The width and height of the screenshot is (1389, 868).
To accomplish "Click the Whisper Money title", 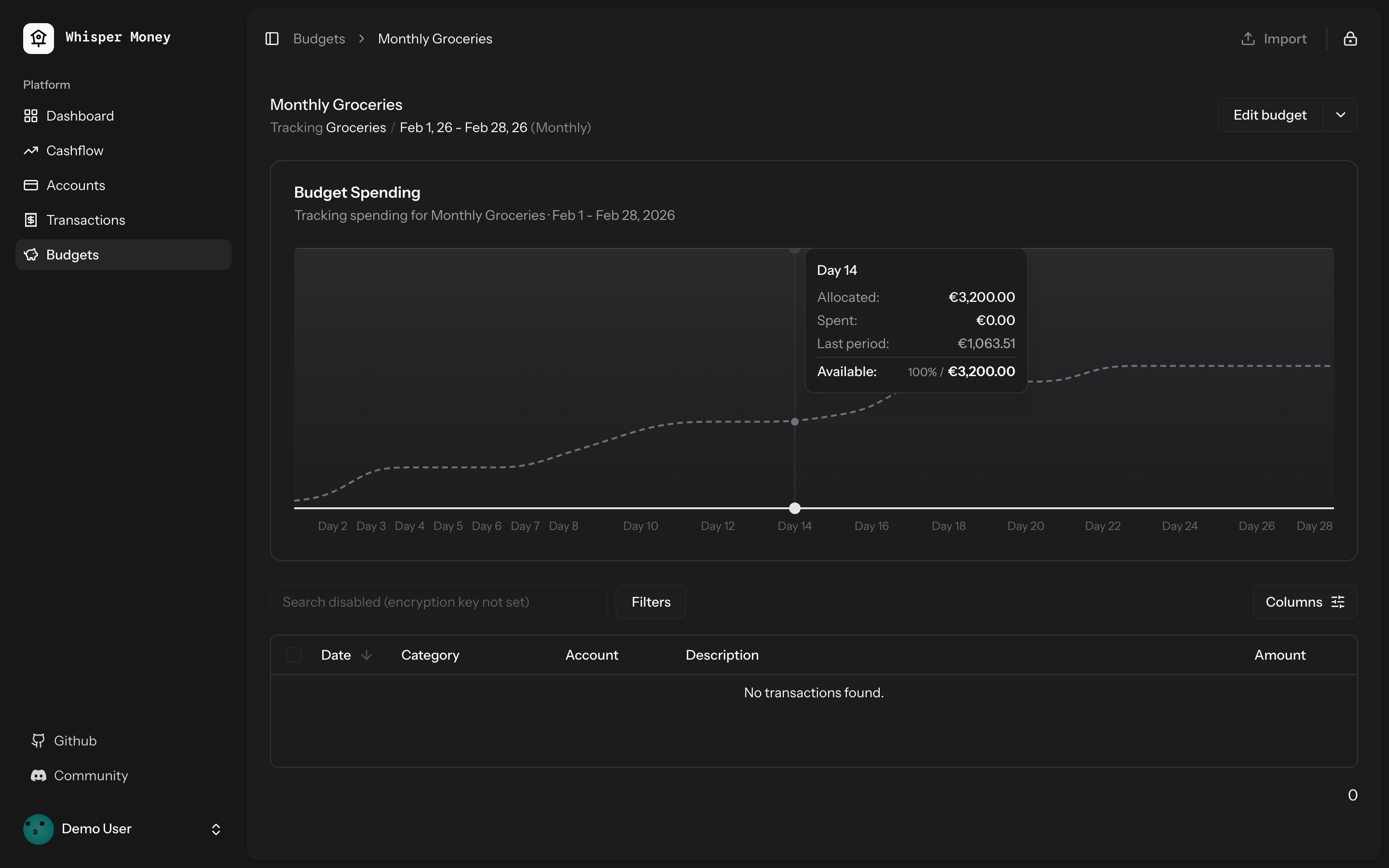I will 118,37.
